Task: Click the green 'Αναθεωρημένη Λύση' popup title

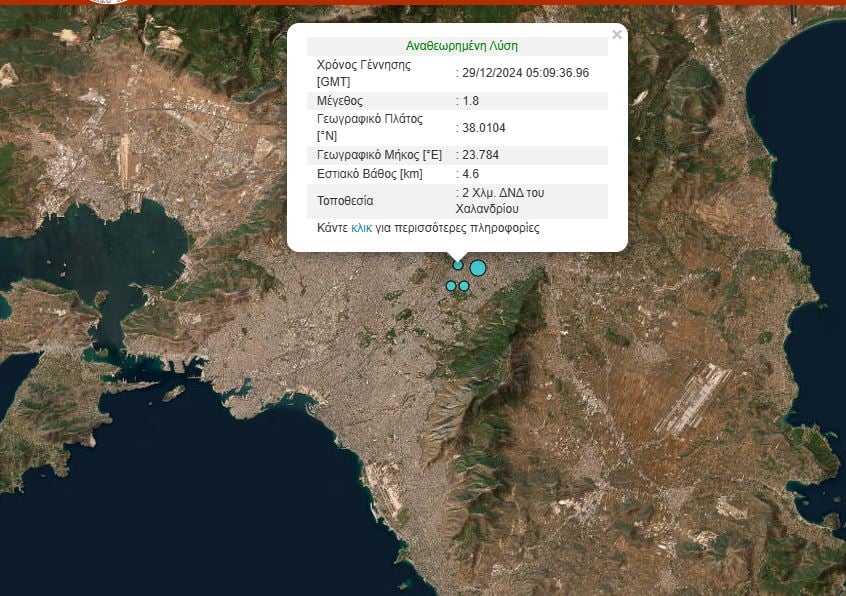Action: point(461,46)
